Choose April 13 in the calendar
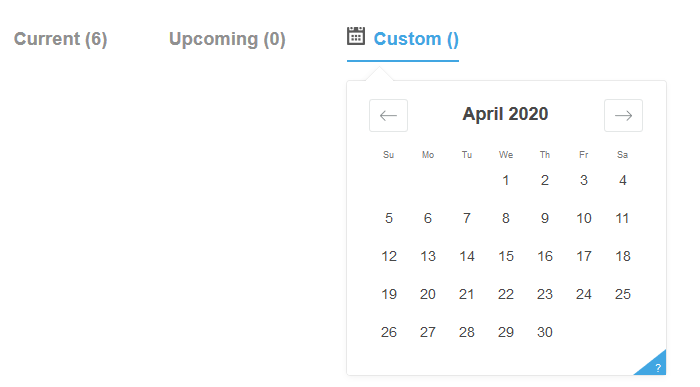 [428, 256]
